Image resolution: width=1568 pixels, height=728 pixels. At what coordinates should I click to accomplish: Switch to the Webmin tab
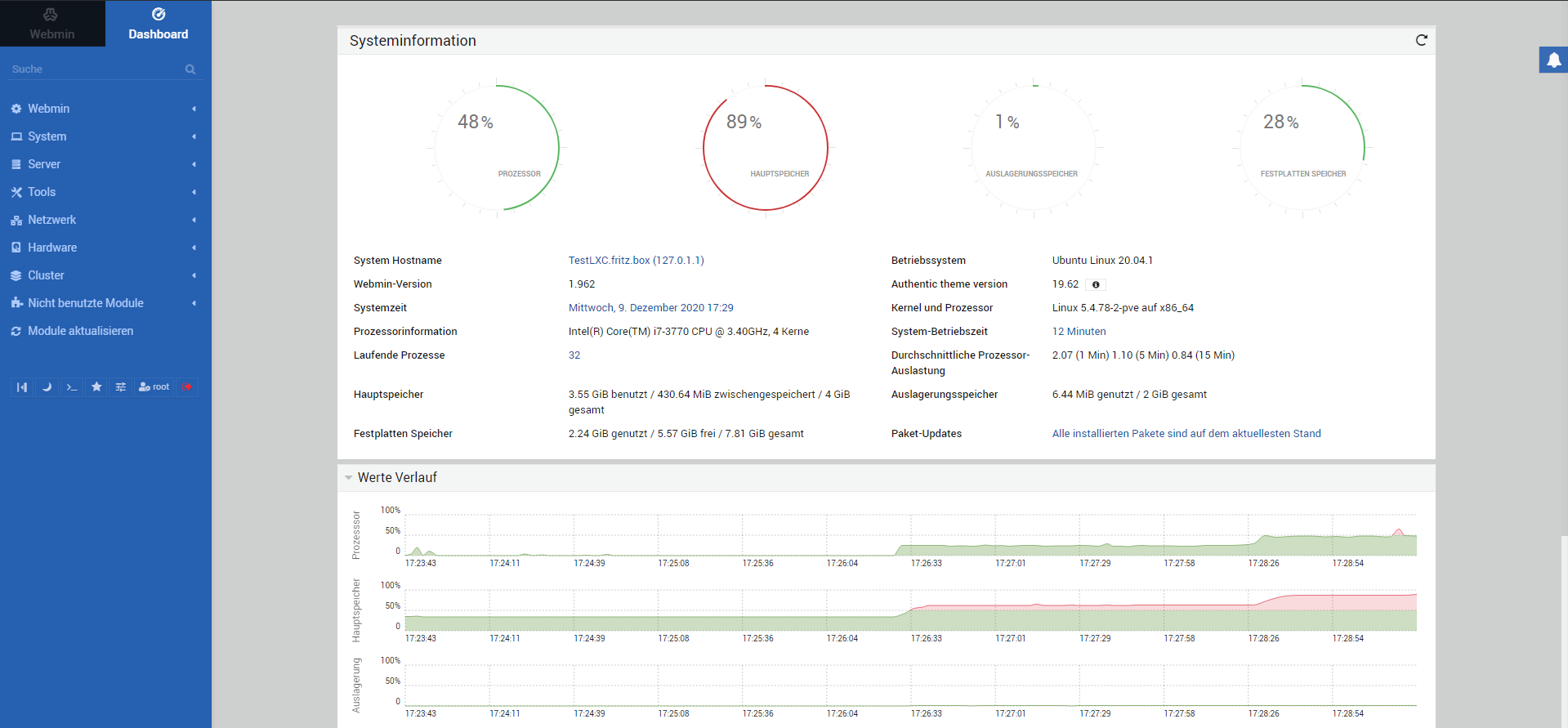point(52,23)
